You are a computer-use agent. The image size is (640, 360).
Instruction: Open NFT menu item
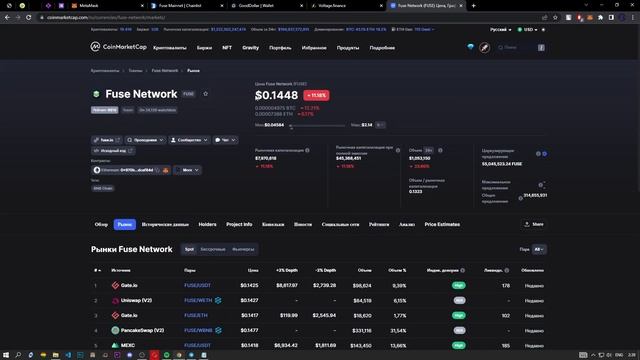coord(227,48)
